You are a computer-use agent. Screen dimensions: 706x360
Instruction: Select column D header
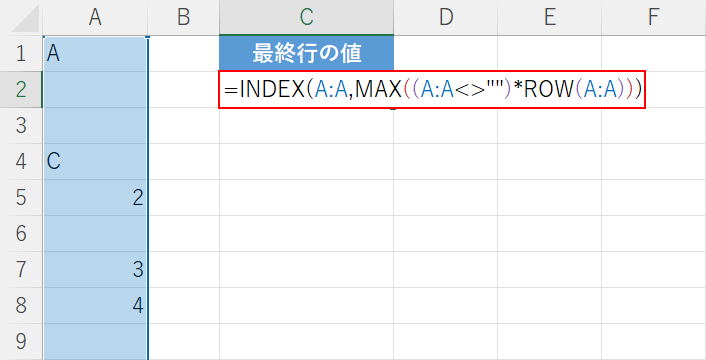pyautogui.click(x=446, y=18)
